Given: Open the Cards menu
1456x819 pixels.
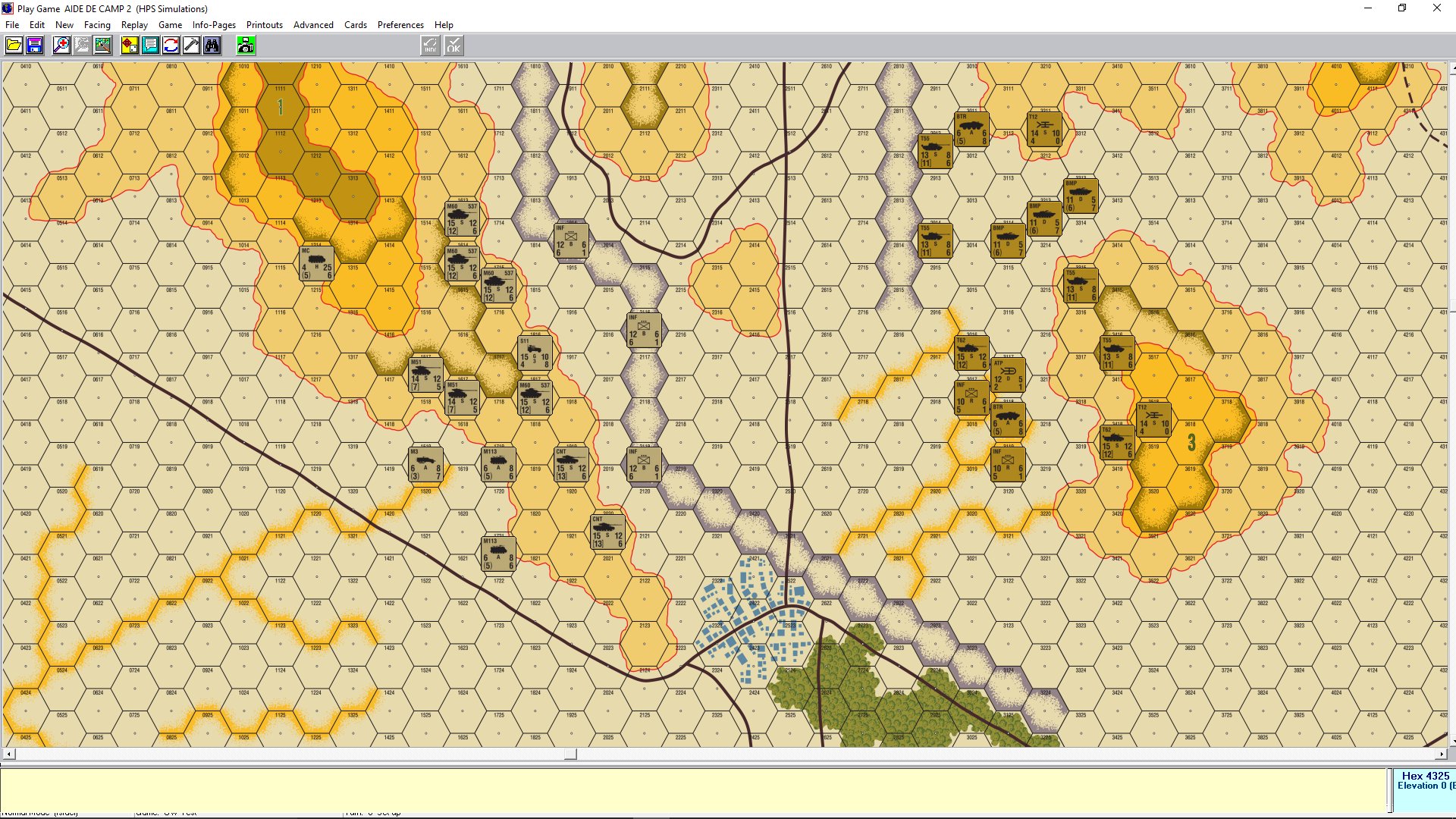Looking at the screenshot, I should [x=355, y=25].
